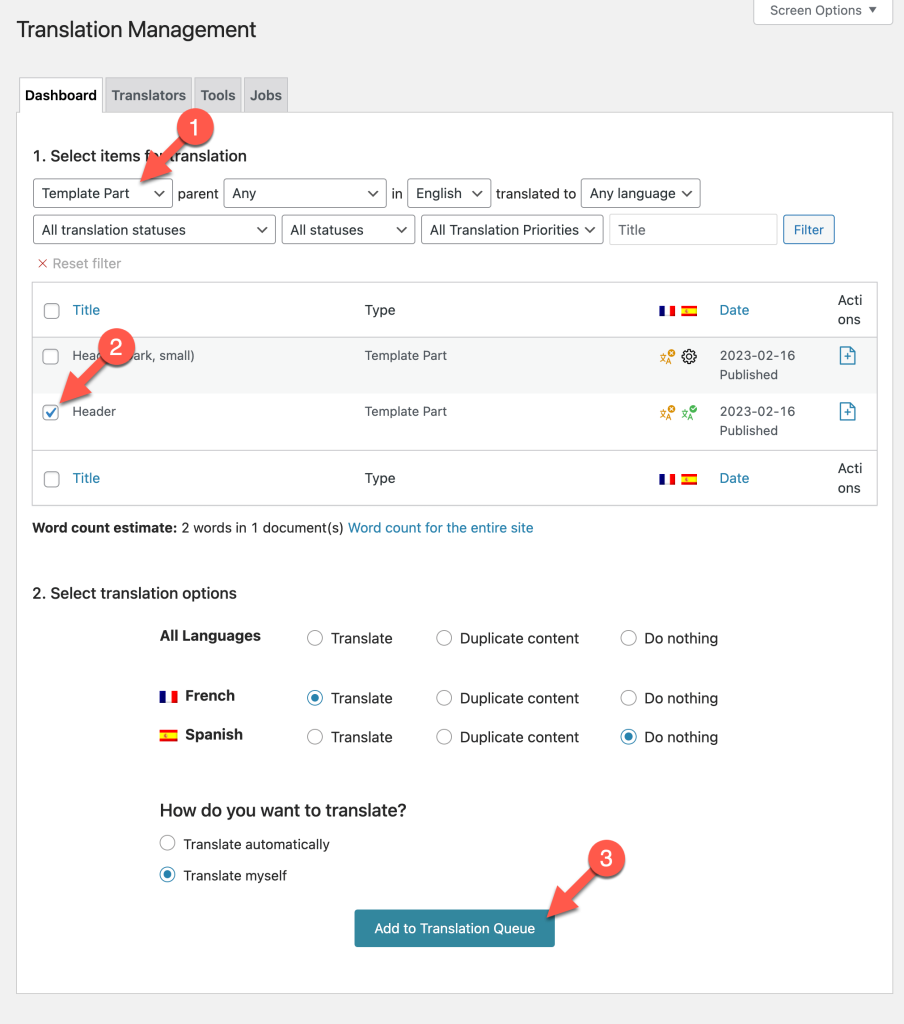Expand the Any language dropdown
This screenshot has width=904, height=1024.
coord(640,193)
